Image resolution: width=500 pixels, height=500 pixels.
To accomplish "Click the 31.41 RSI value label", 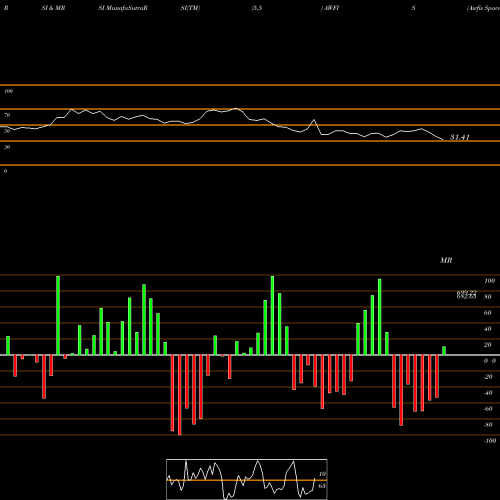I will pyautogui.click(x=460, y=137).
